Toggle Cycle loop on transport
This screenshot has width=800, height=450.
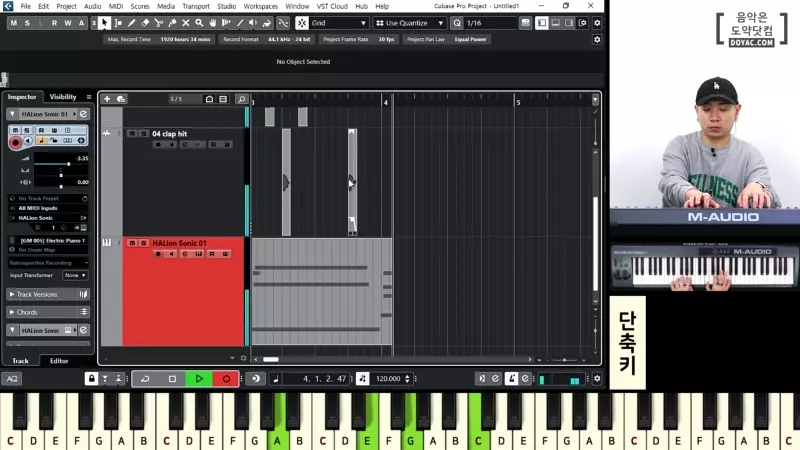[145, 379]
